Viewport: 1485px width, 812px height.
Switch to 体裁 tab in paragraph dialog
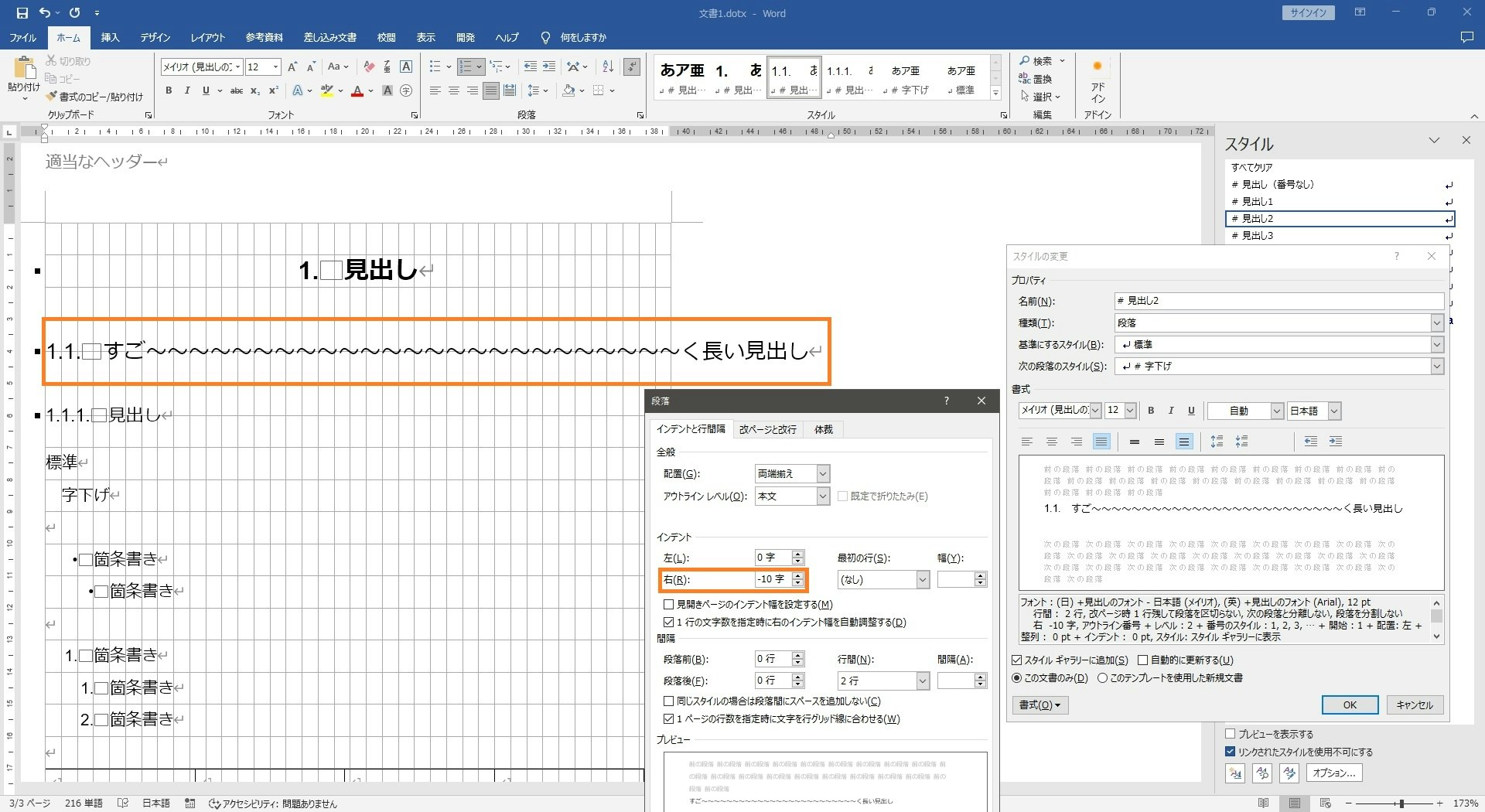tap(823, 429)
